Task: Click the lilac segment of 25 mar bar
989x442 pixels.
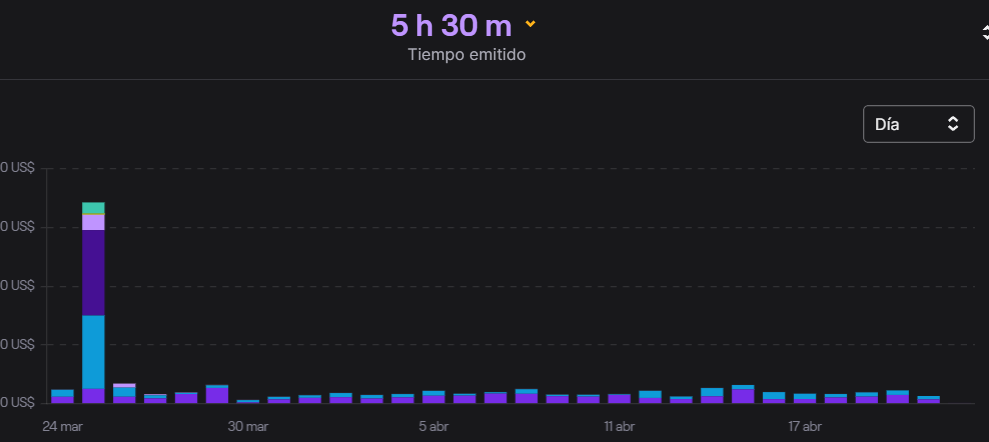Action: tap(93, 223)
